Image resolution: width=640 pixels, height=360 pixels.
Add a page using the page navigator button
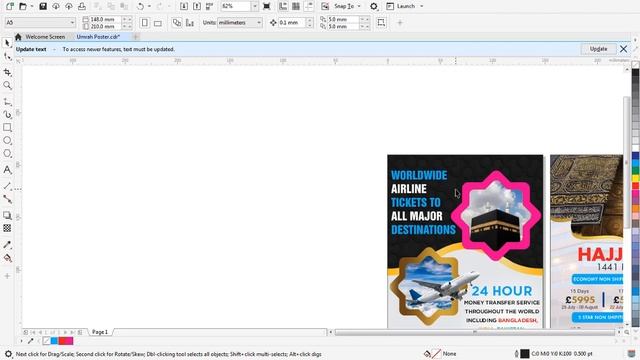(x=25, y=332)
